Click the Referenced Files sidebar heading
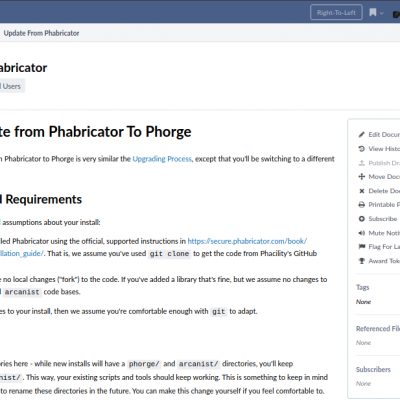The width and height of the screenshot is (400, 400). click(x=378, y=328)
